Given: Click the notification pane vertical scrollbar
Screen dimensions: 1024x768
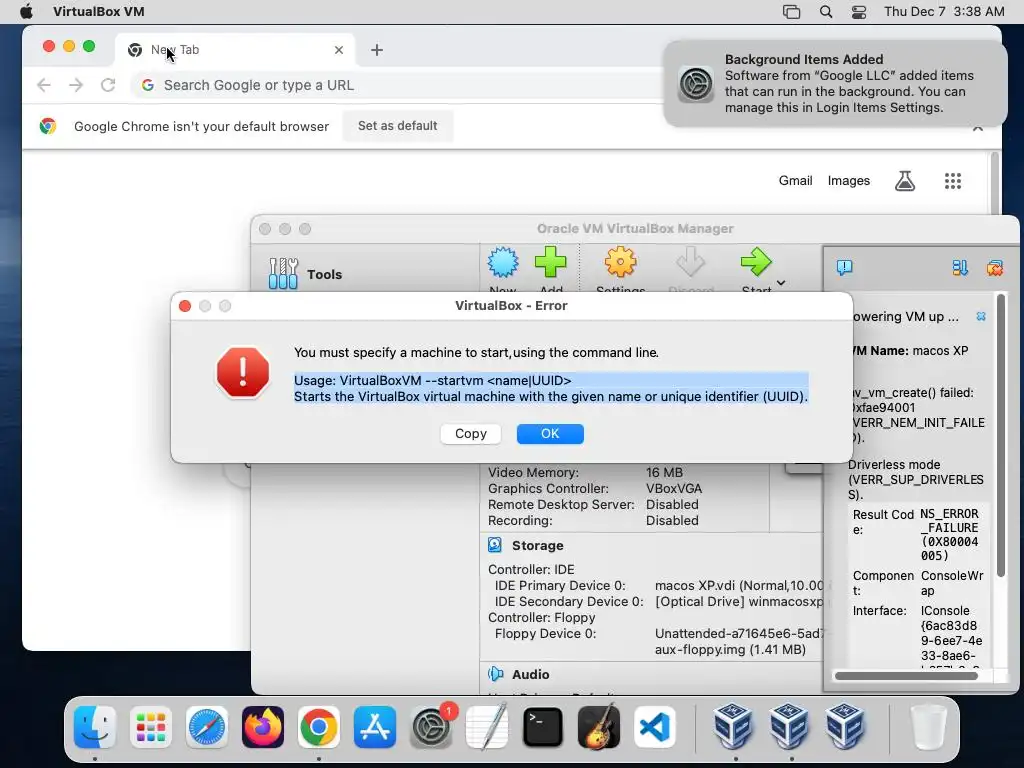Looking at the screenshot, I should pos(1000,434).
